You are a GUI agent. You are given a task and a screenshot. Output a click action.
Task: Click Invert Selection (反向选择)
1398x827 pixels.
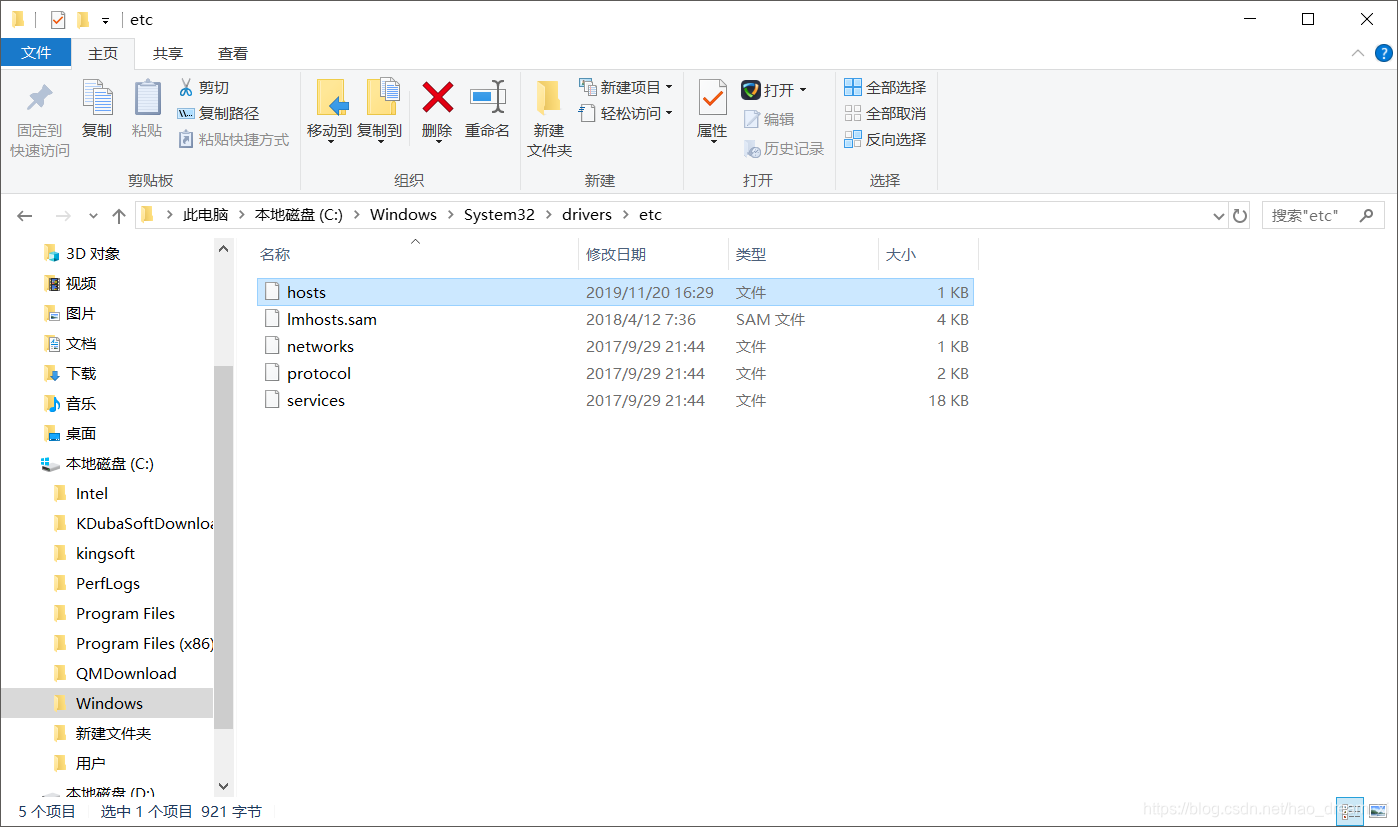pos(886,140)
